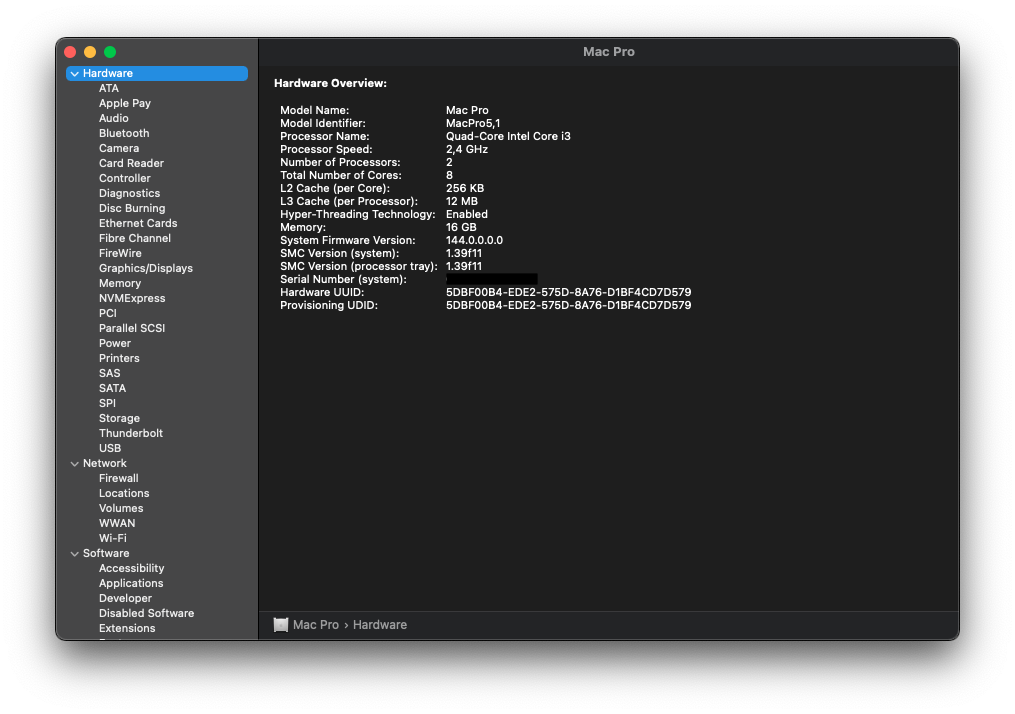Select SAS in the sidebar
This screenshot has height=714, width=1015.
click(x=109, y=373)
